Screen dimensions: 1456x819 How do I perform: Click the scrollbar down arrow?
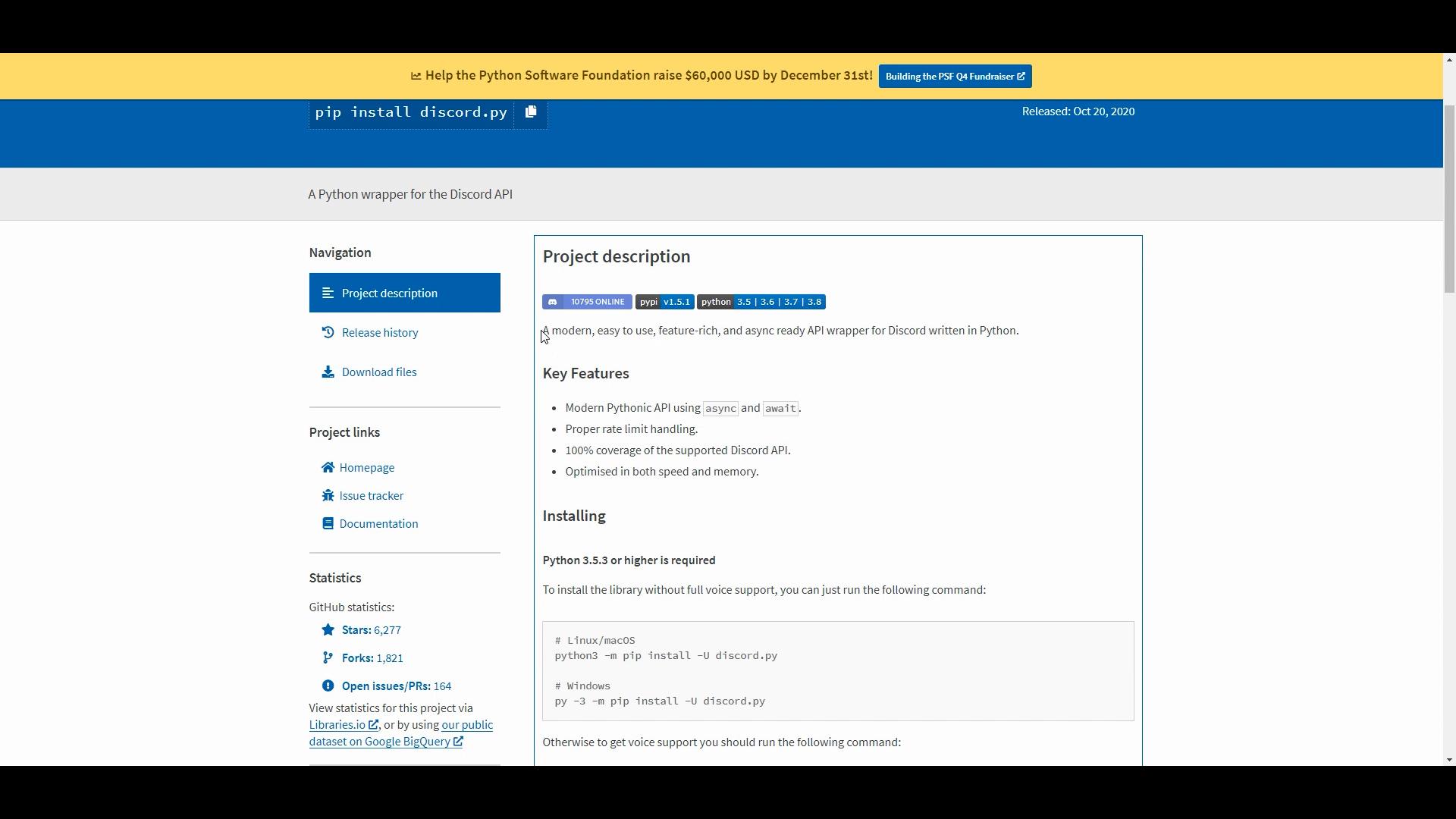pyautogui.click(x=1449, y=760)
